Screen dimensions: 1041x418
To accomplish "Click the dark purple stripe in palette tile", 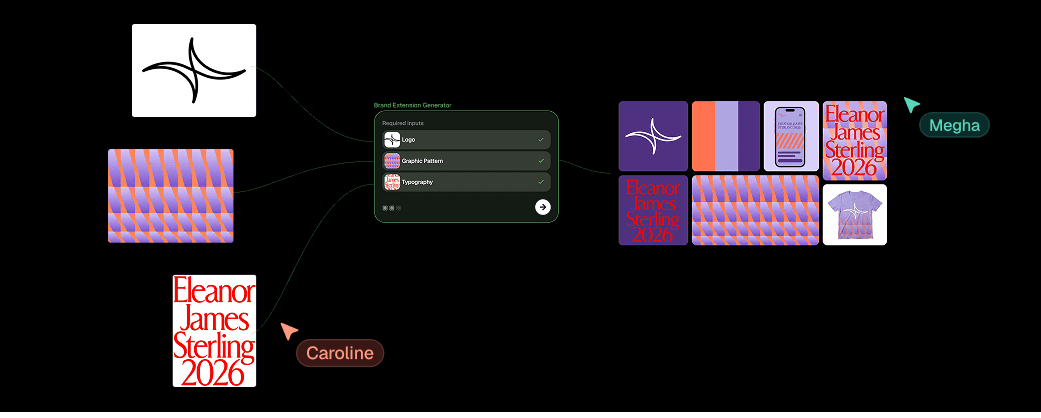I will click(749, 136).
